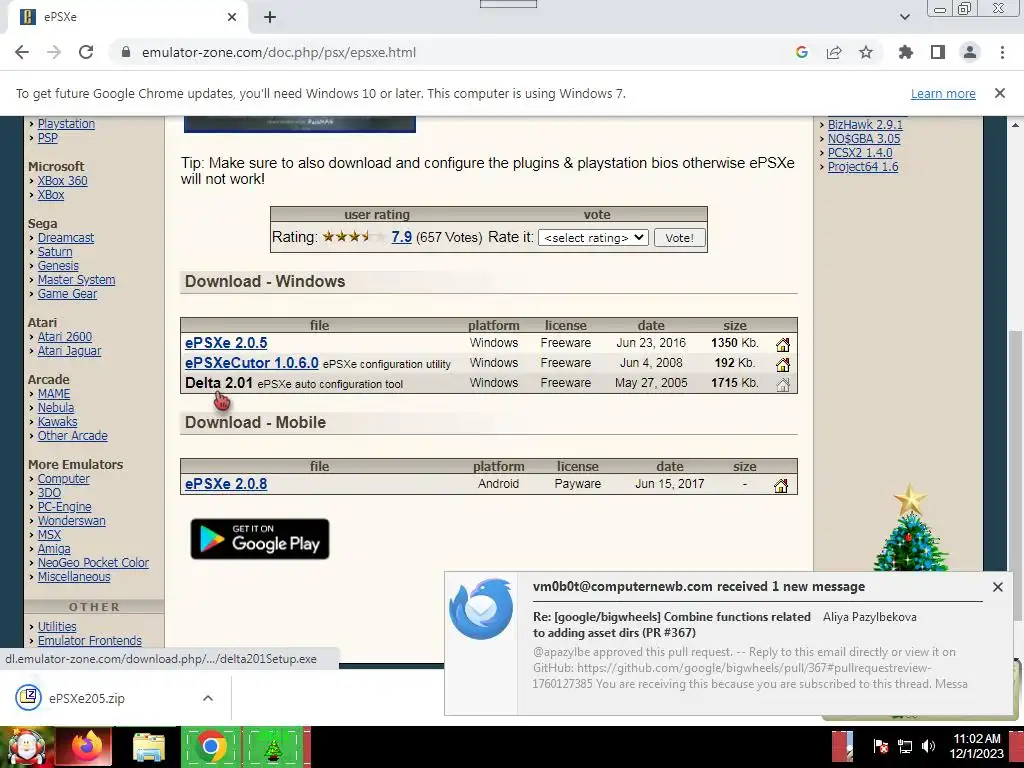Visit homepage icon for ePSXe 2.0.8
This screenshot has height=768, width=1024.
(x=780, y=485)
